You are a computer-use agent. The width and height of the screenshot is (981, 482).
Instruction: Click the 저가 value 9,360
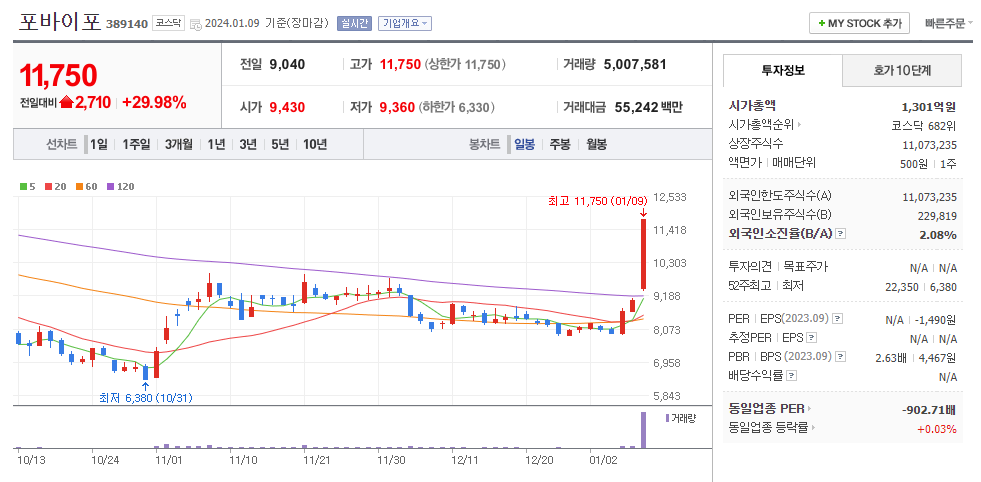(397, 107)
